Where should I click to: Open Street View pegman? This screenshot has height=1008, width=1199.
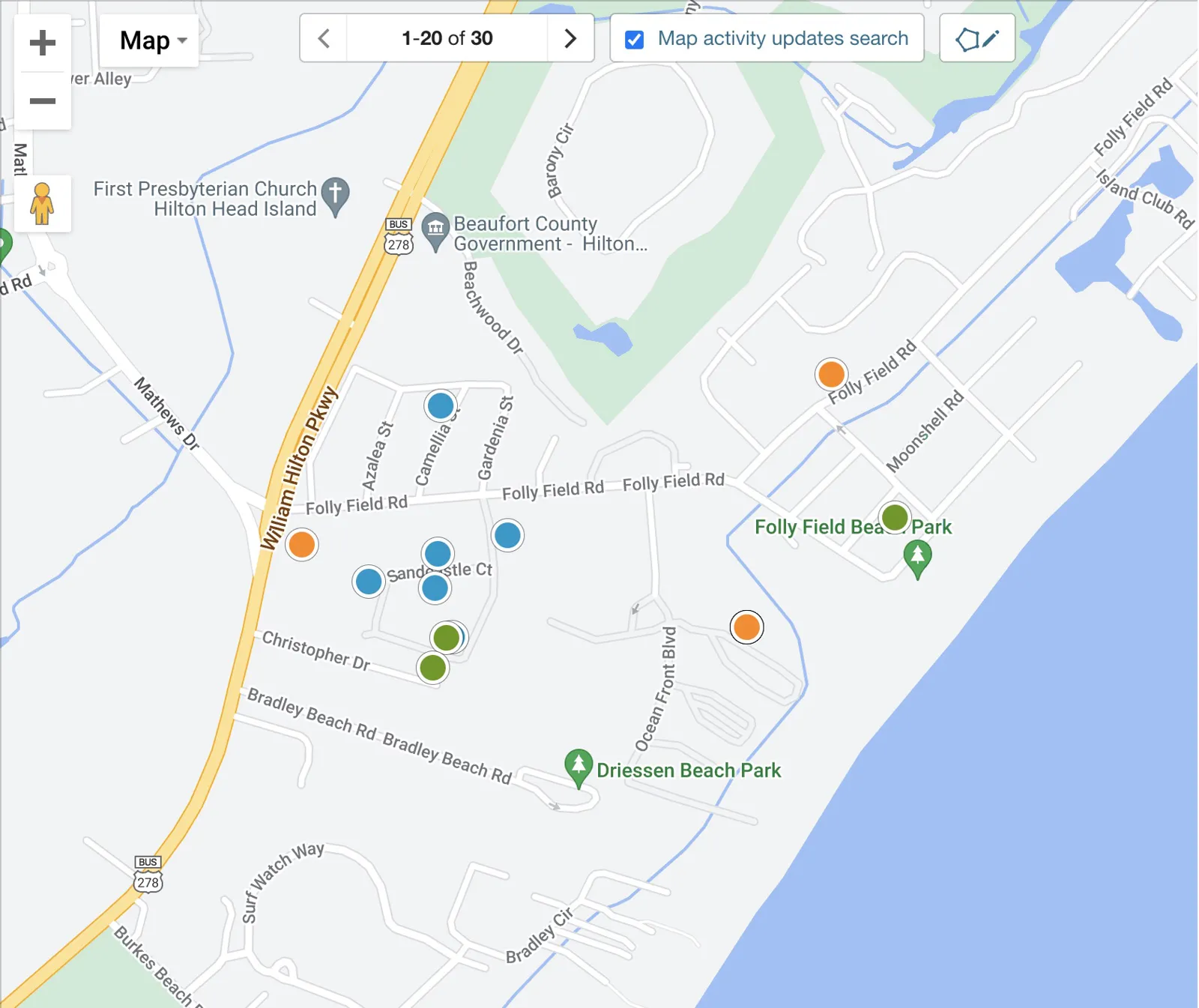(43, 204)
